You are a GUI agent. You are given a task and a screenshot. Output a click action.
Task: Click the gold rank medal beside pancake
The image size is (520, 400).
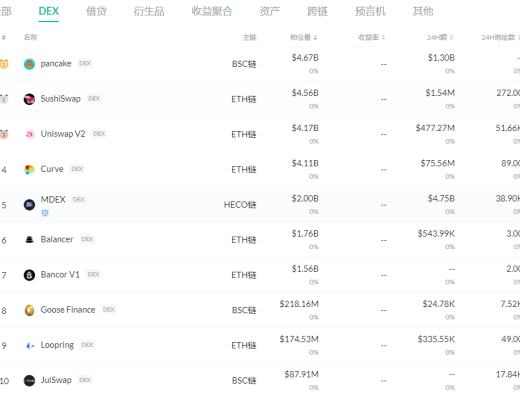4,64
